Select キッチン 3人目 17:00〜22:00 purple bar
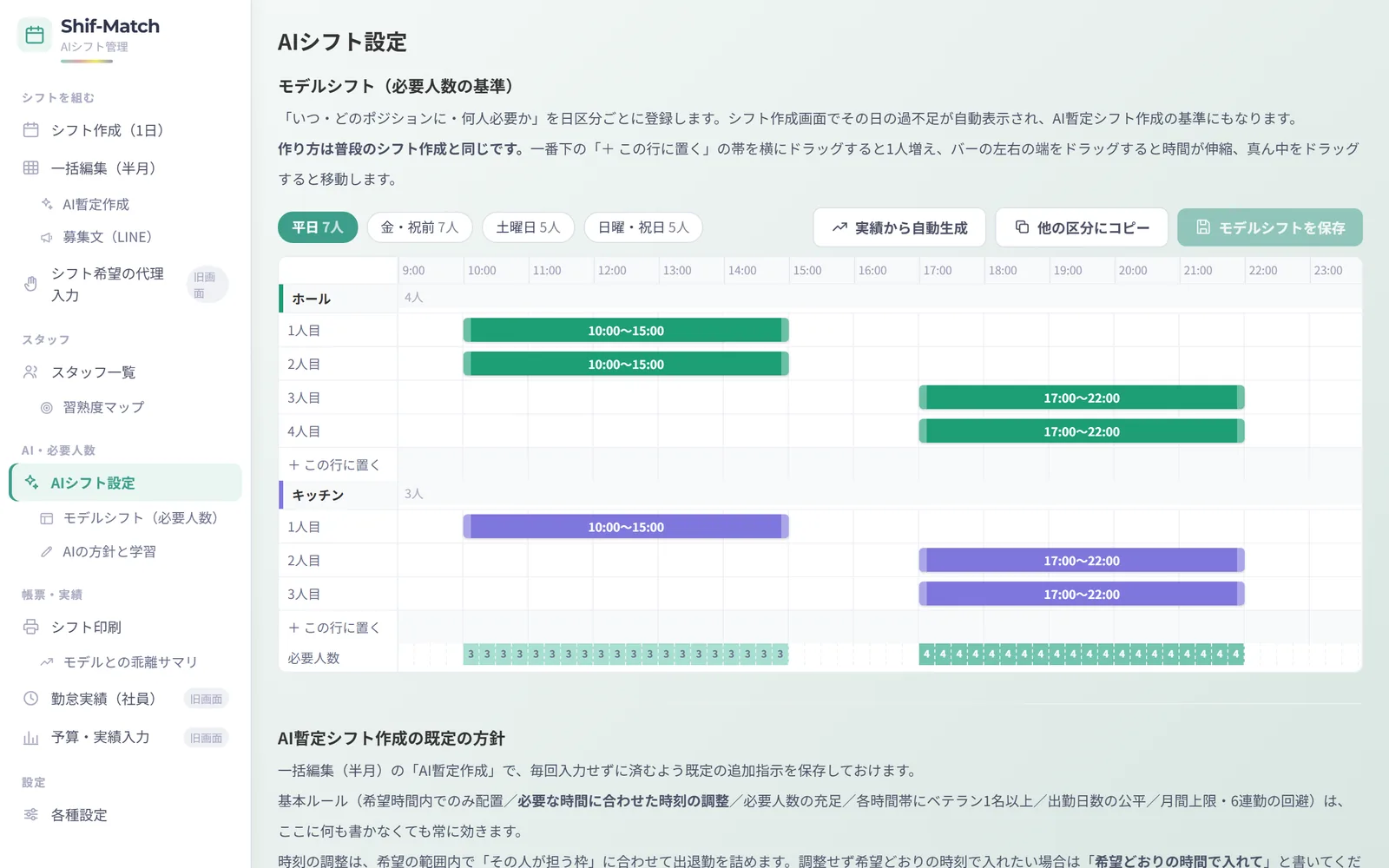1389x868 pixels. pos(1082,595)
